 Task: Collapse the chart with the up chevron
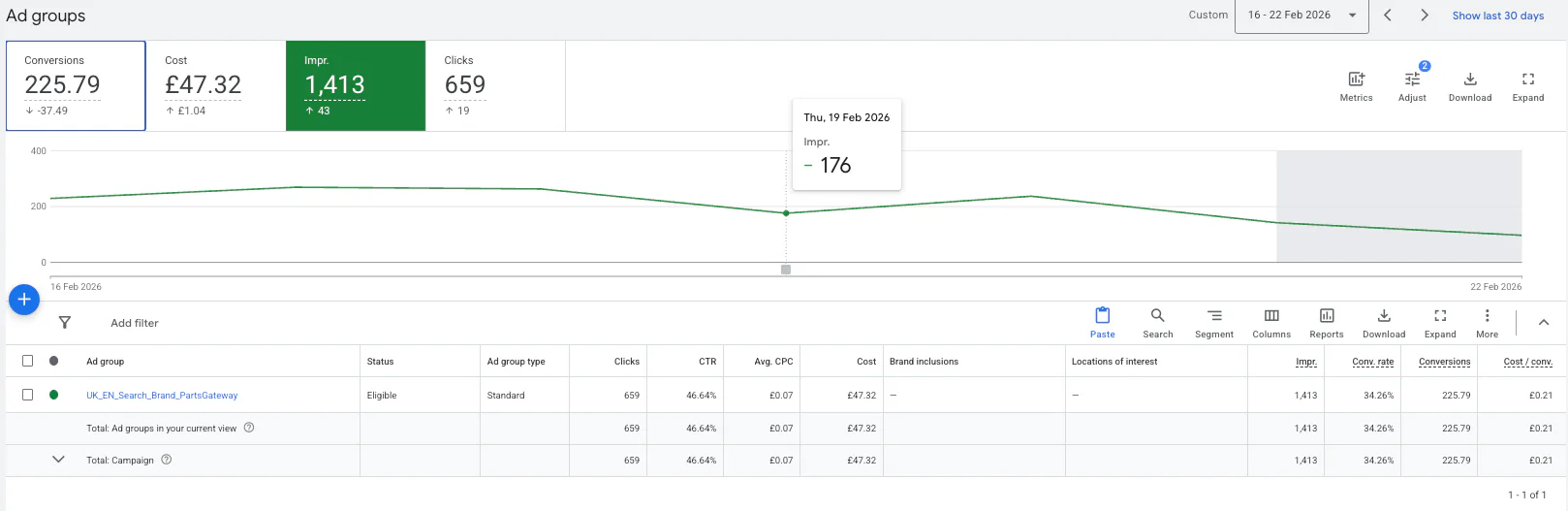pos(1544,322)
